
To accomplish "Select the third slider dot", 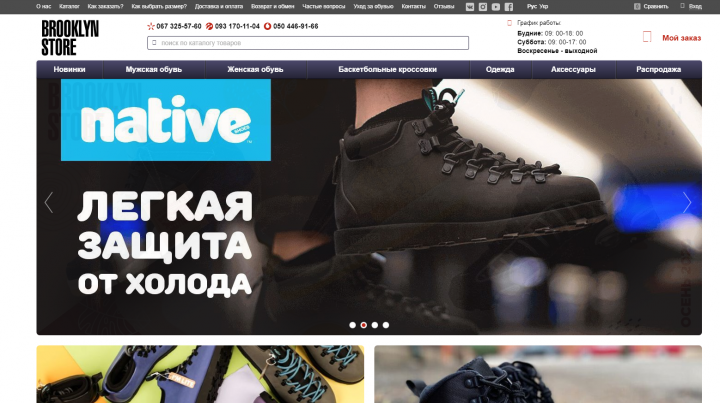I will pyautogui.click(x=375, y=325).
